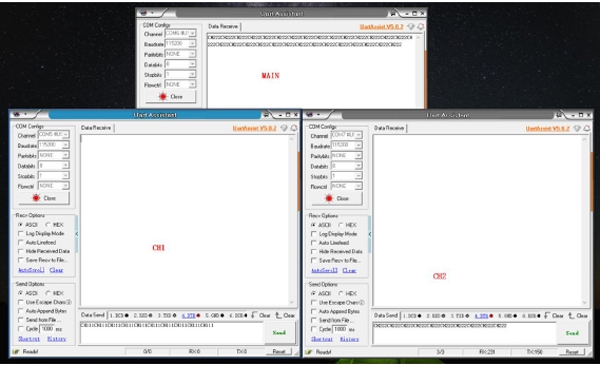Enable Log Display Mode in CH1 window
This screenshot has width=600, height=365.
(41, 233)
